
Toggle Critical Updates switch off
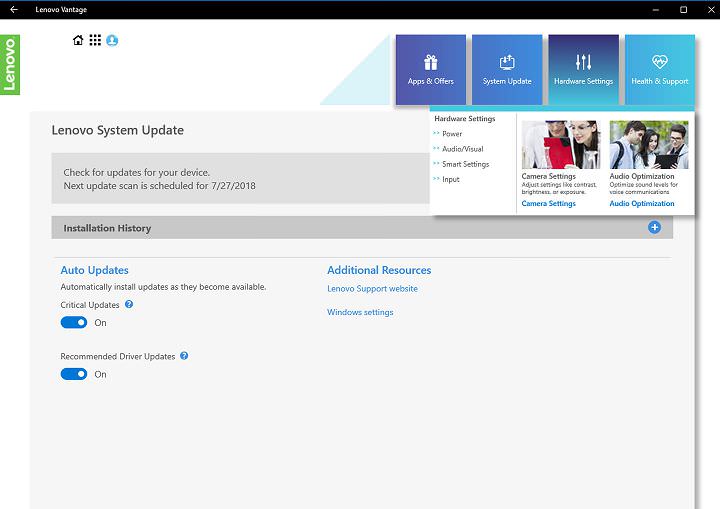pyautogui.click(x=74, y=323)
